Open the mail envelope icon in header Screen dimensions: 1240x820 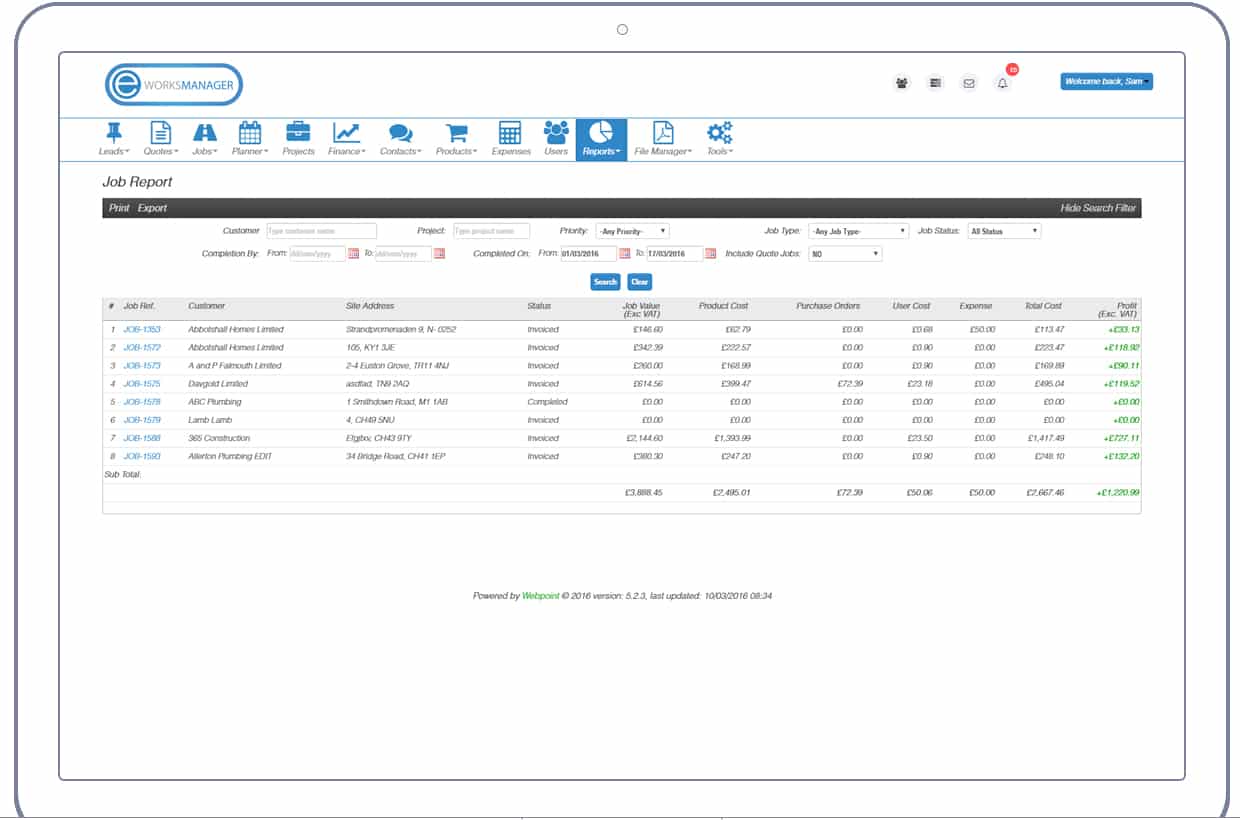(968, 83)
